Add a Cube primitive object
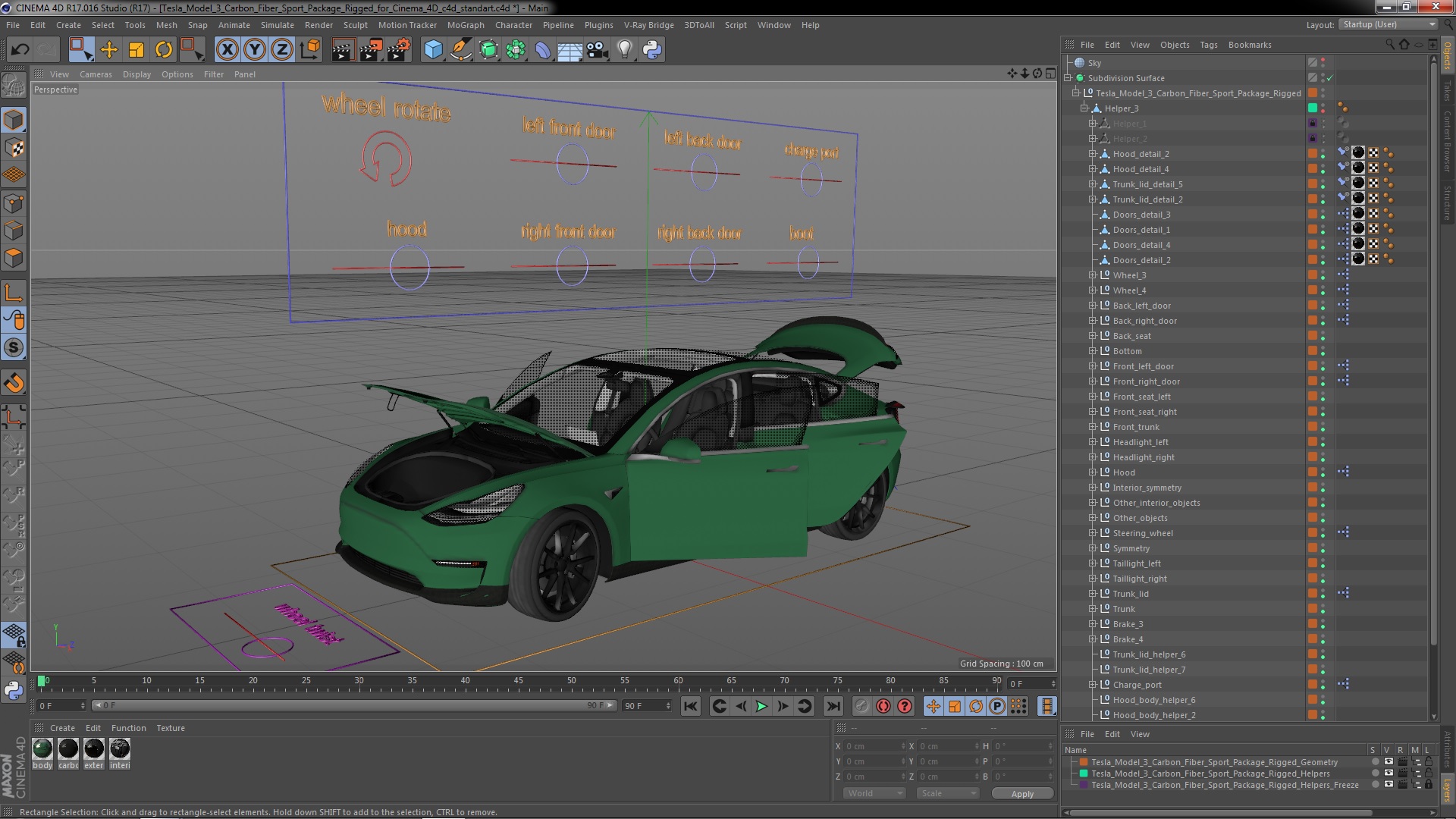Image resolution: width=1456 pixels, height=819 pixels. (x=433, y=50)
